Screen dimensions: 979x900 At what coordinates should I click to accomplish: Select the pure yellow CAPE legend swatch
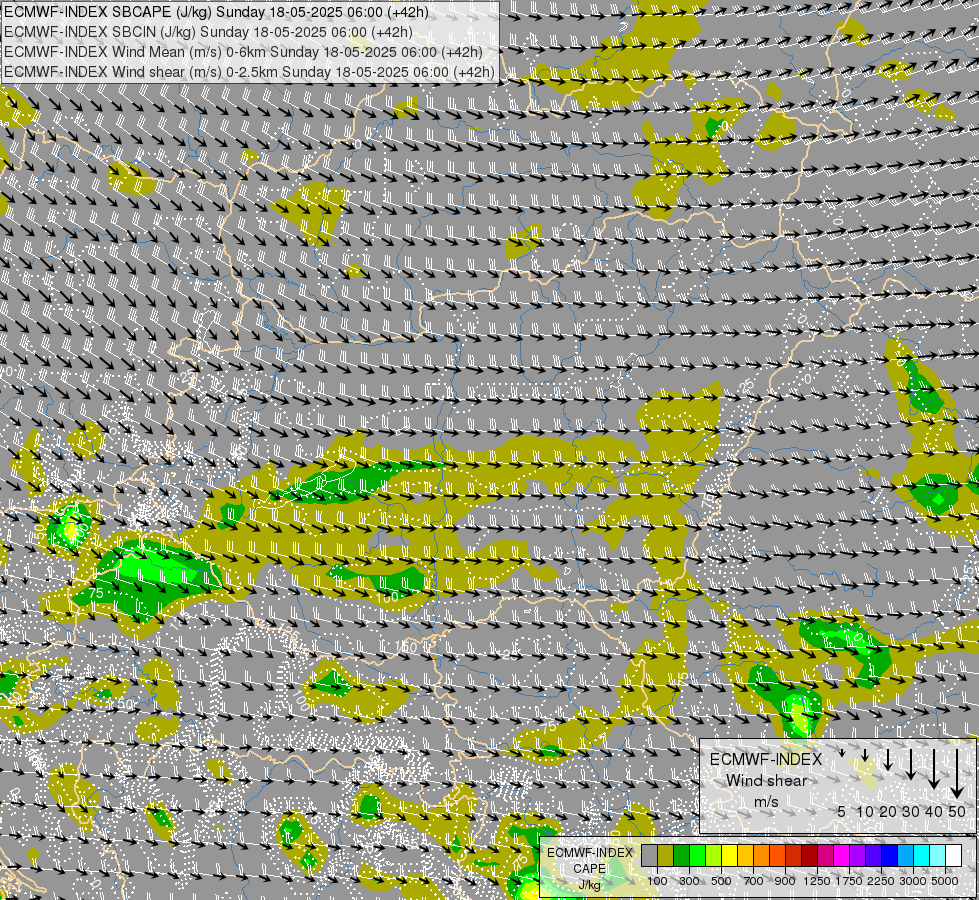tap(730, 856)
